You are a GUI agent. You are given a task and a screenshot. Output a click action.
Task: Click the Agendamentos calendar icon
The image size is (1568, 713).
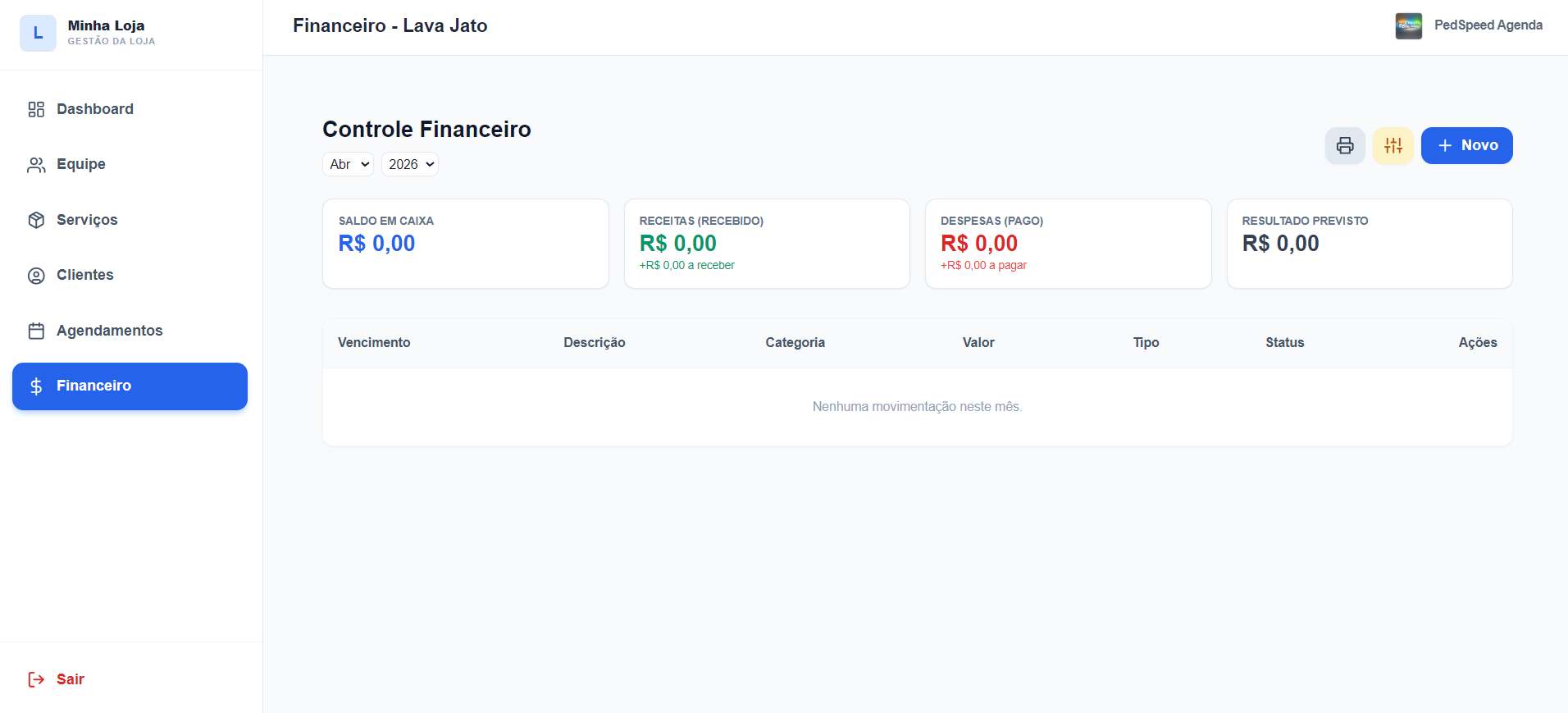tap(36, 331)
